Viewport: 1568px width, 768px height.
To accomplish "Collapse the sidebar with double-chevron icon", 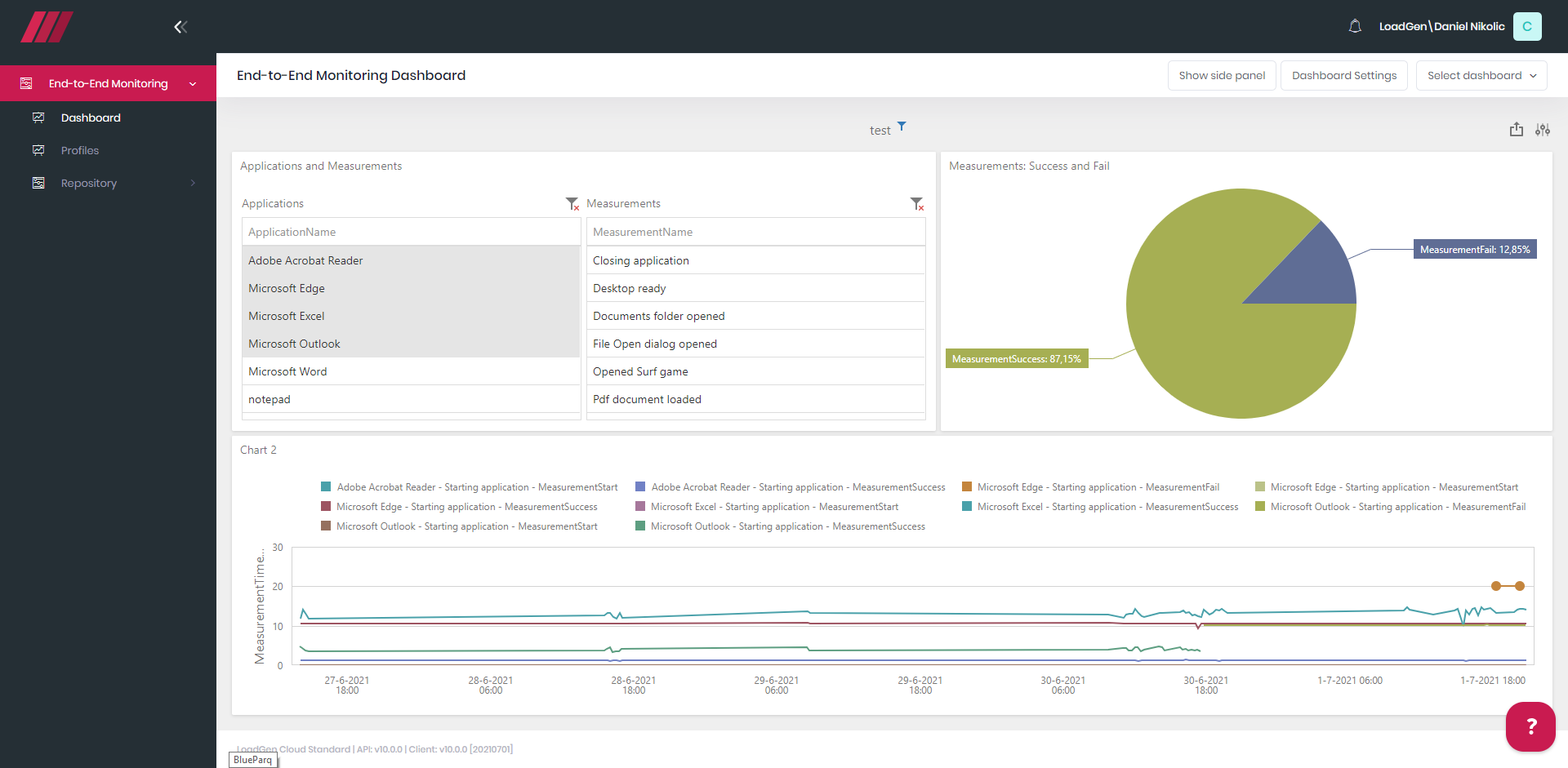I will coord(180,27).
